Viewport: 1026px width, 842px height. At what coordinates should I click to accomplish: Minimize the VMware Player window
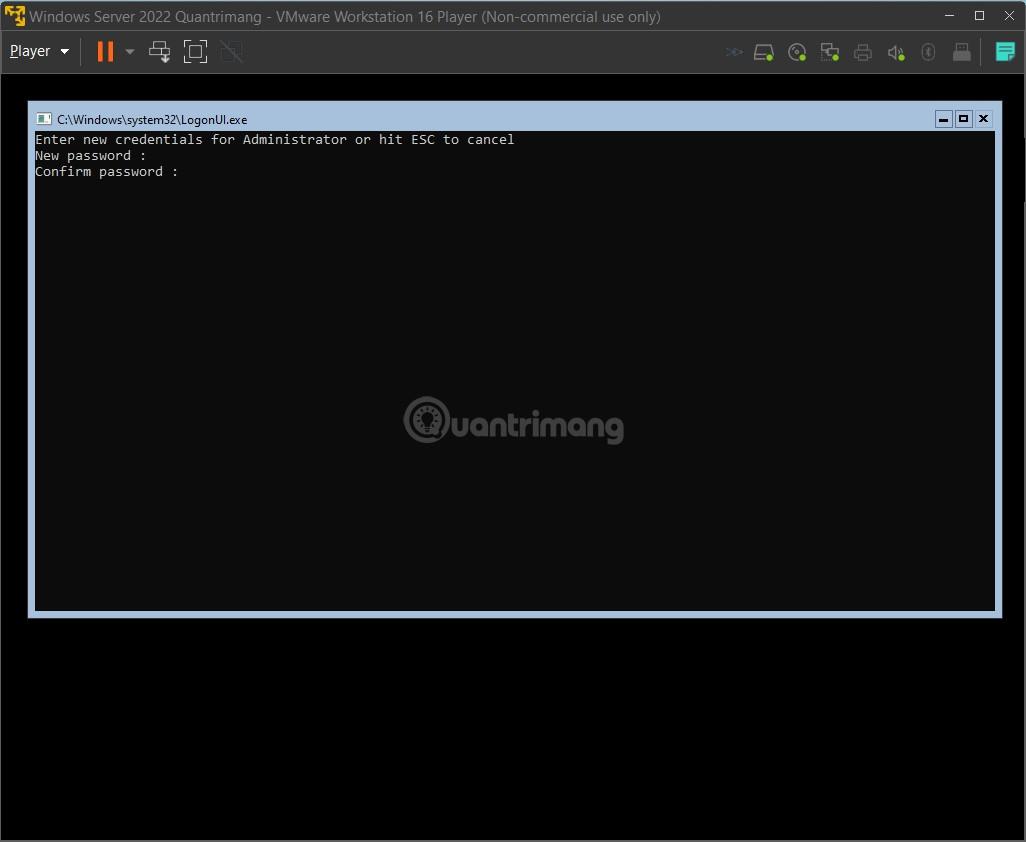949,16
